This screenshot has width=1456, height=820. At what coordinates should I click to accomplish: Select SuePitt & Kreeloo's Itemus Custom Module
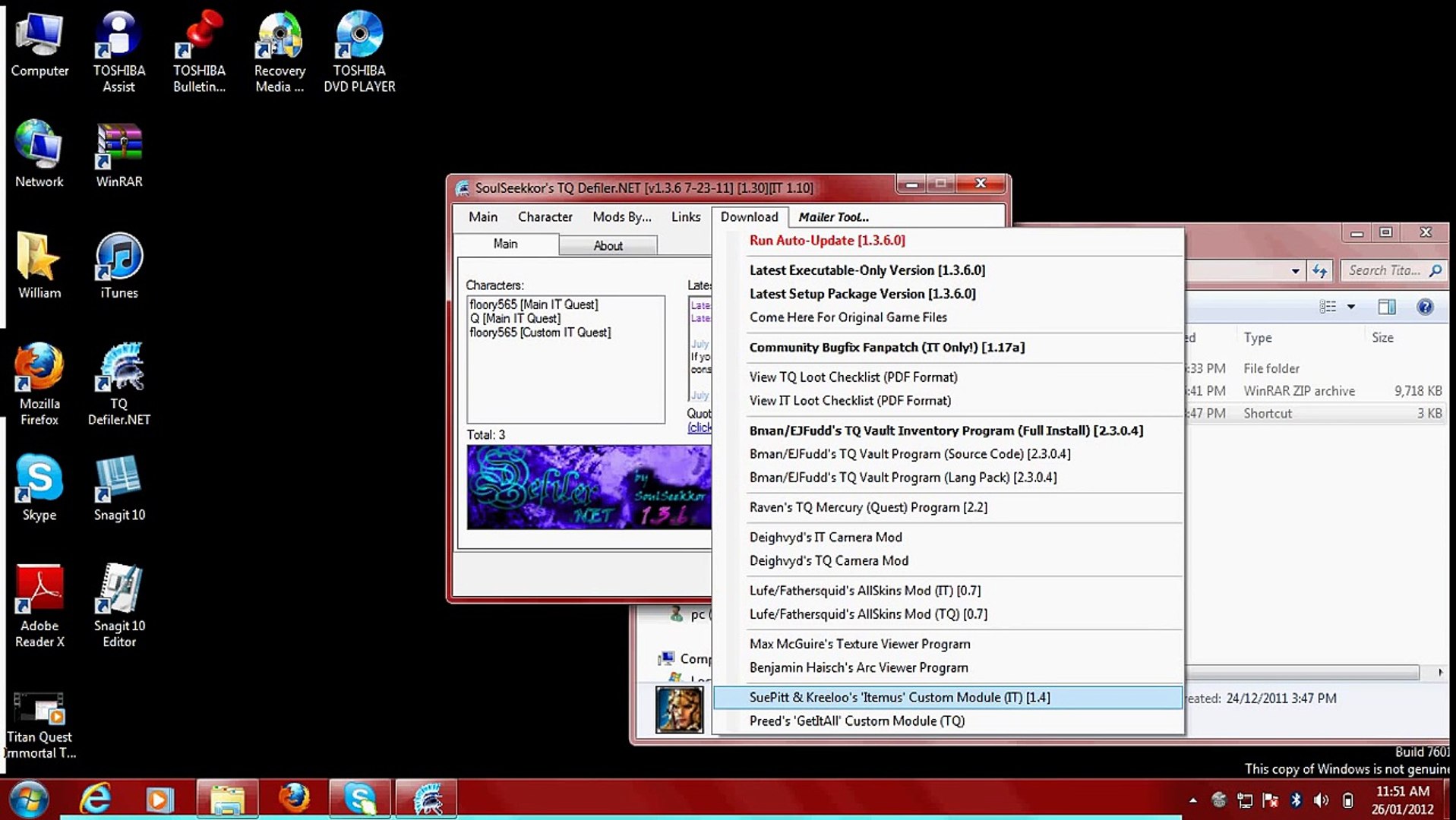click(948, 698)
